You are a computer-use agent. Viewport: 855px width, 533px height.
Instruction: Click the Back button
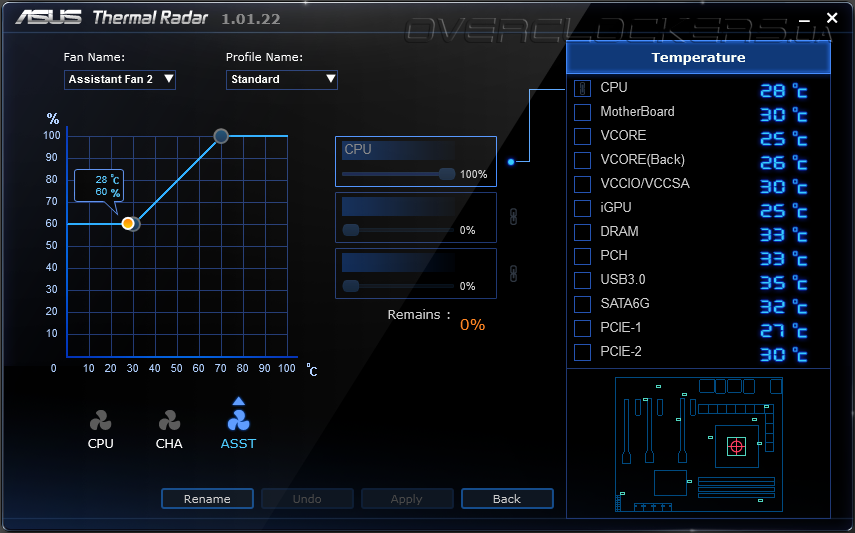[507, 499]
